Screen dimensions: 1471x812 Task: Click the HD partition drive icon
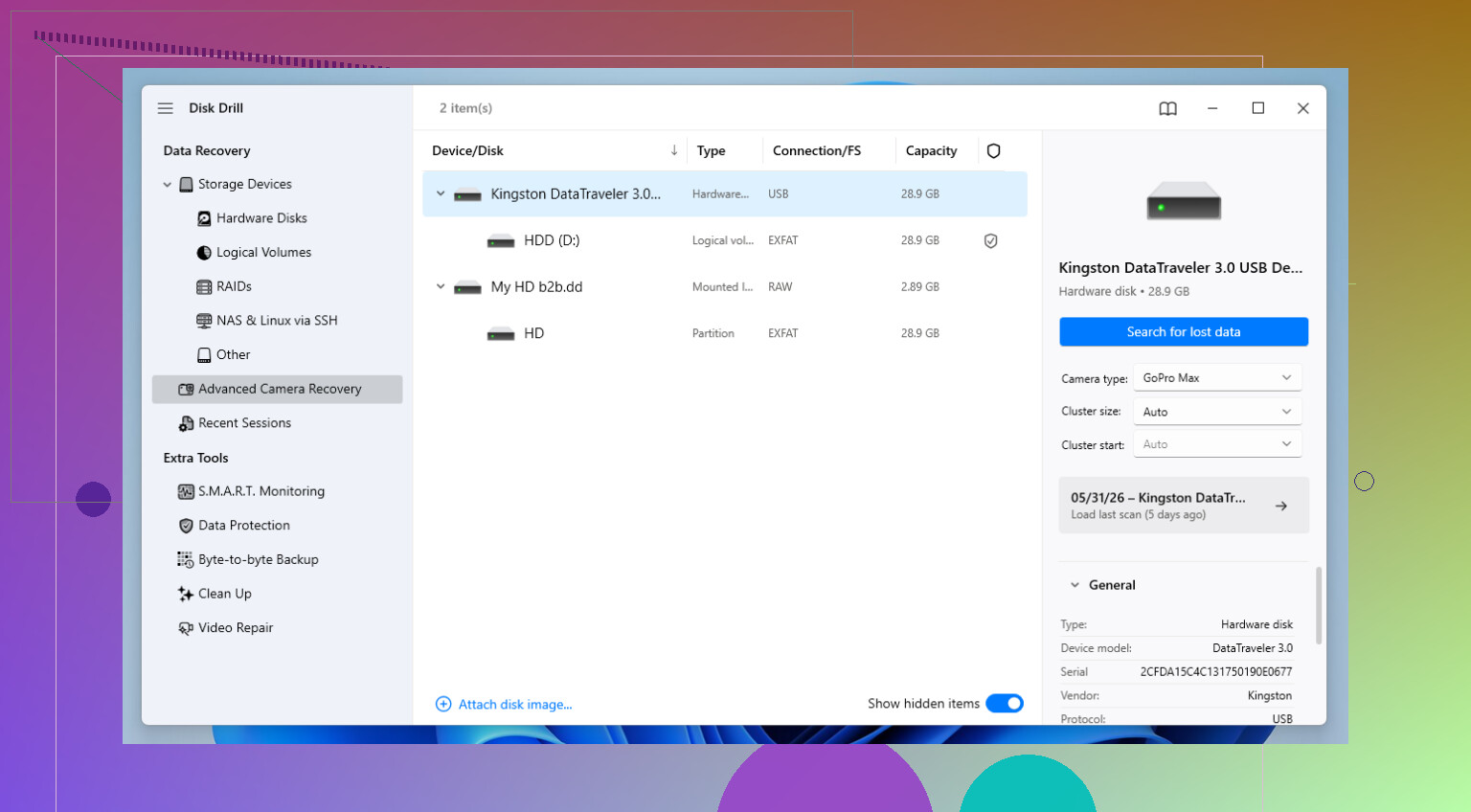pyautogui.click(x=501, y=333)
